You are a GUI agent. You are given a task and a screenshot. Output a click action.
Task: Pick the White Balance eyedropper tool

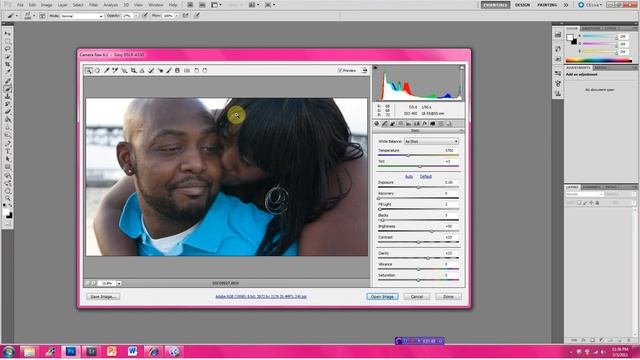tap(107, 70)
